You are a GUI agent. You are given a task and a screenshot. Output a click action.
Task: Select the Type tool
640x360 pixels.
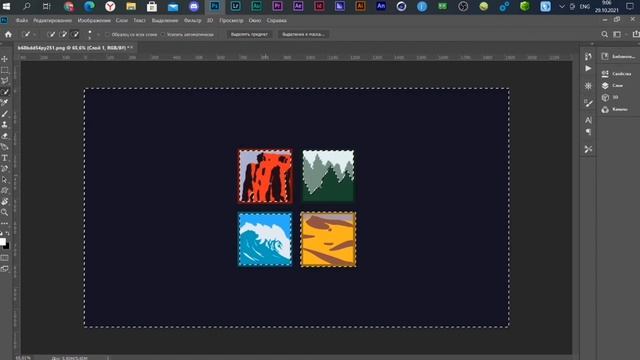4,158
